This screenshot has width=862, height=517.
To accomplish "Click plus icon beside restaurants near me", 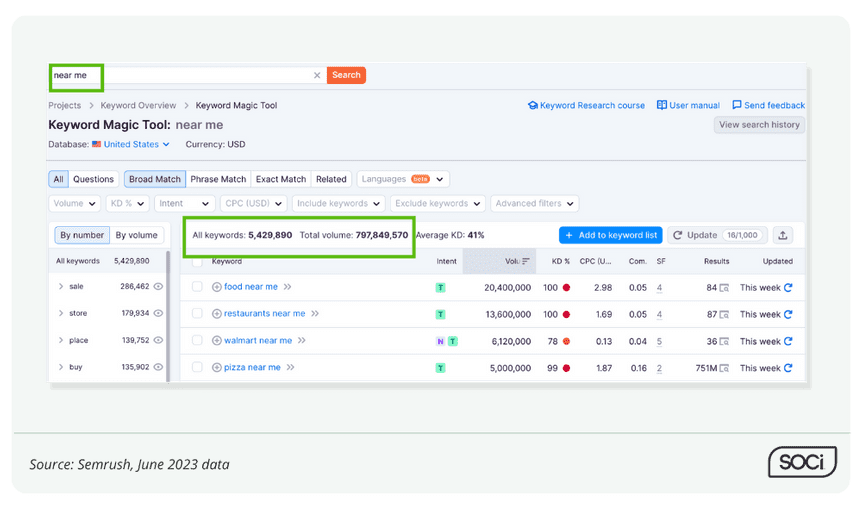I will click(217, 314).
